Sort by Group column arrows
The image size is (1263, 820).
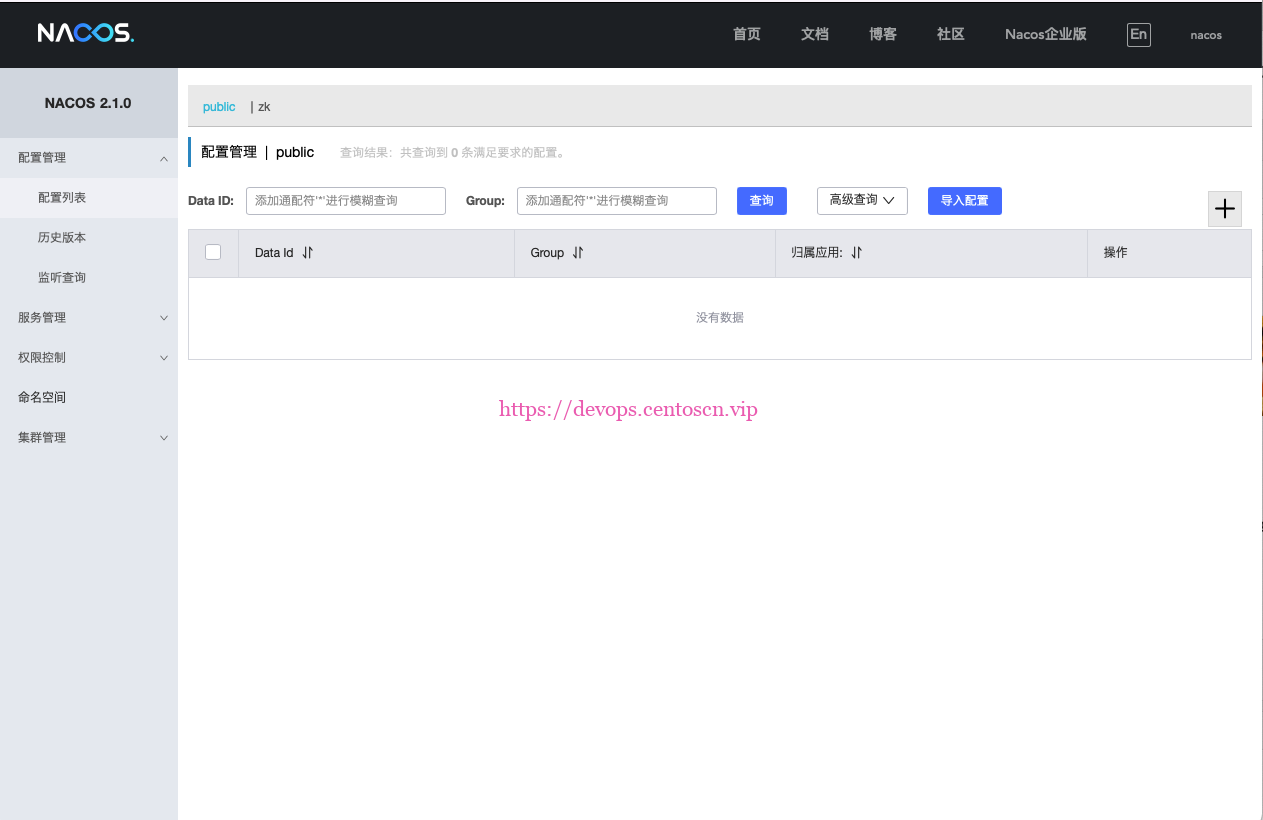(x=578, y=253)
